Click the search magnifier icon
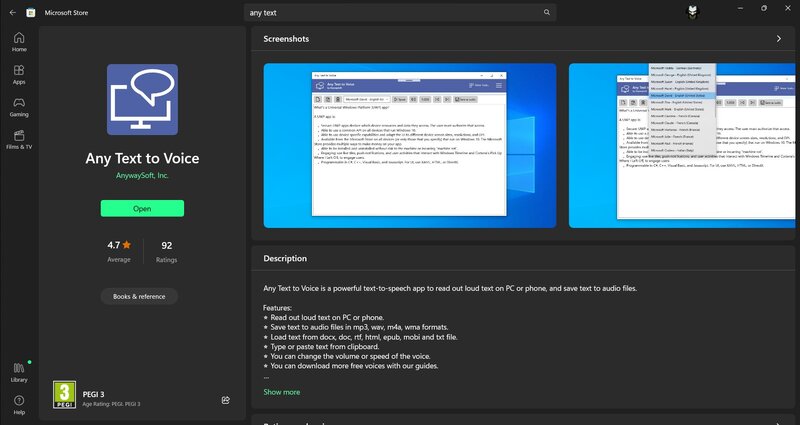 (x=546, y=12)
